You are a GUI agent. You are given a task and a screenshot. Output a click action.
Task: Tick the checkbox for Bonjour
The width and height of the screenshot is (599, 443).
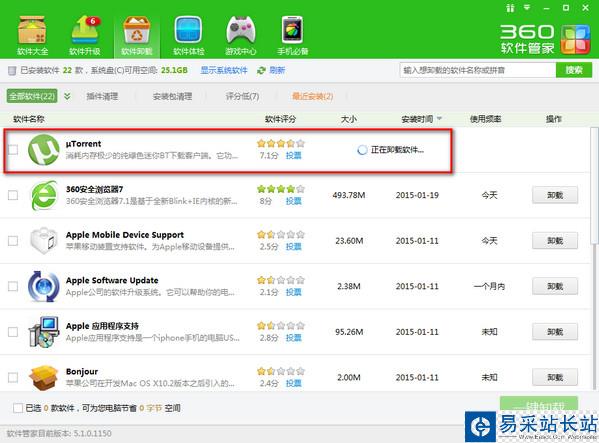(x=13, y=377)
